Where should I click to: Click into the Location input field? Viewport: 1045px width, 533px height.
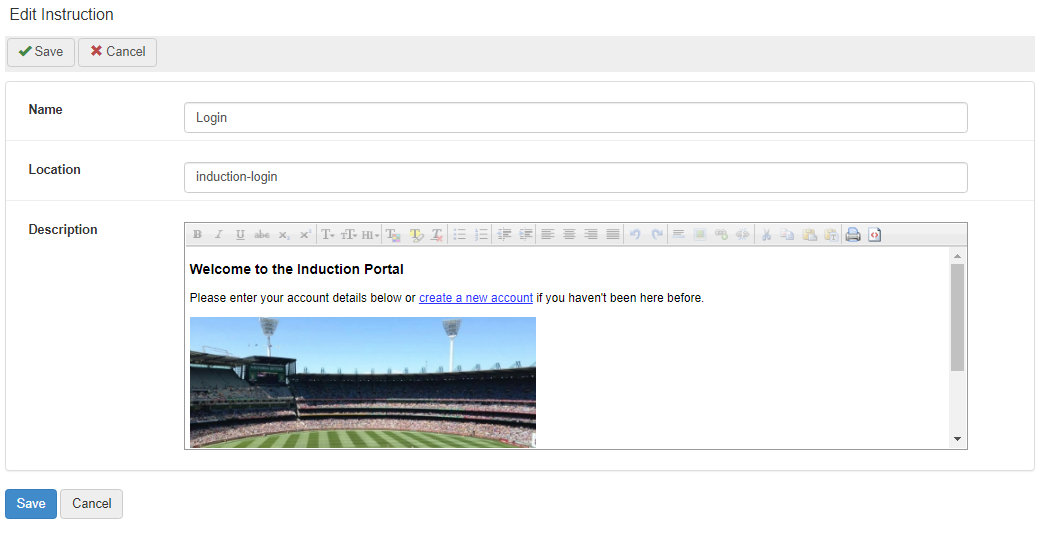[x=575, y=177]
